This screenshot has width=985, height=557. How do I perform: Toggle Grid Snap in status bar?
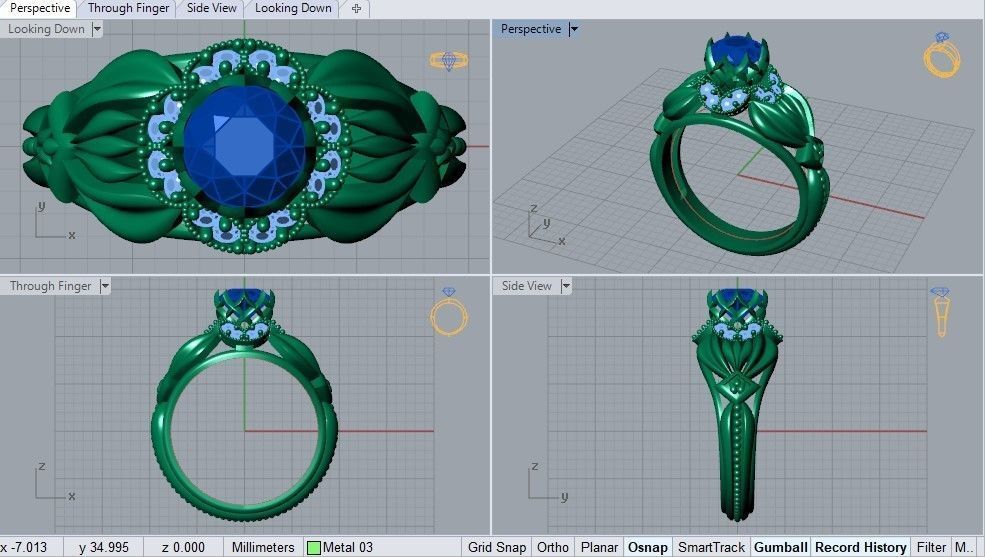pos(497,548)
